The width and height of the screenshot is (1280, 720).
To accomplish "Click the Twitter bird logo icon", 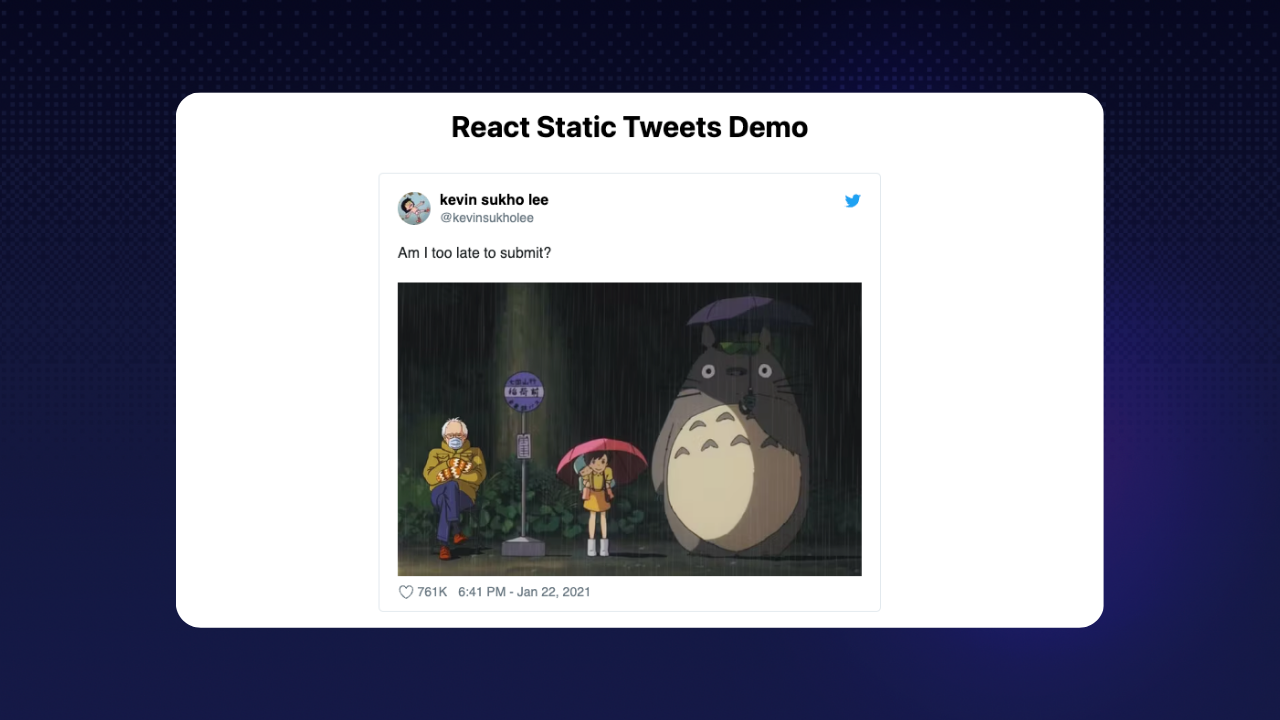I will (853, 201).
